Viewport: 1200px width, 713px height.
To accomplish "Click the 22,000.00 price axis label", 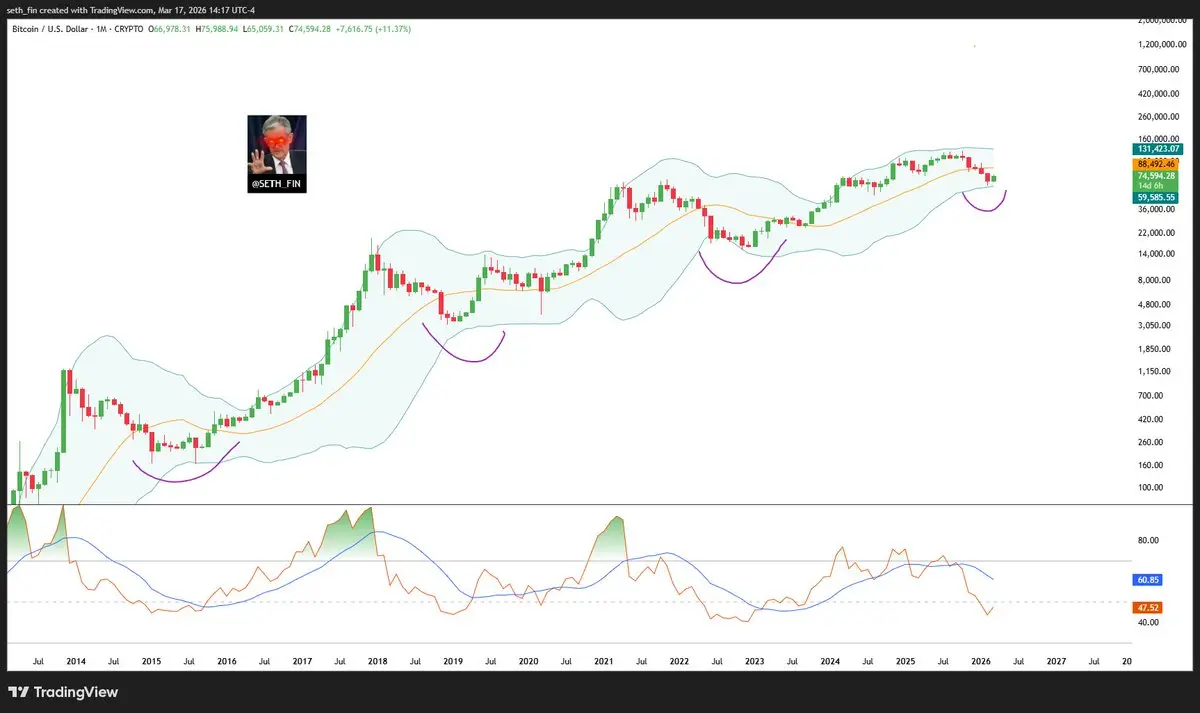I will pyautogui.click(x=1156, y=232).
